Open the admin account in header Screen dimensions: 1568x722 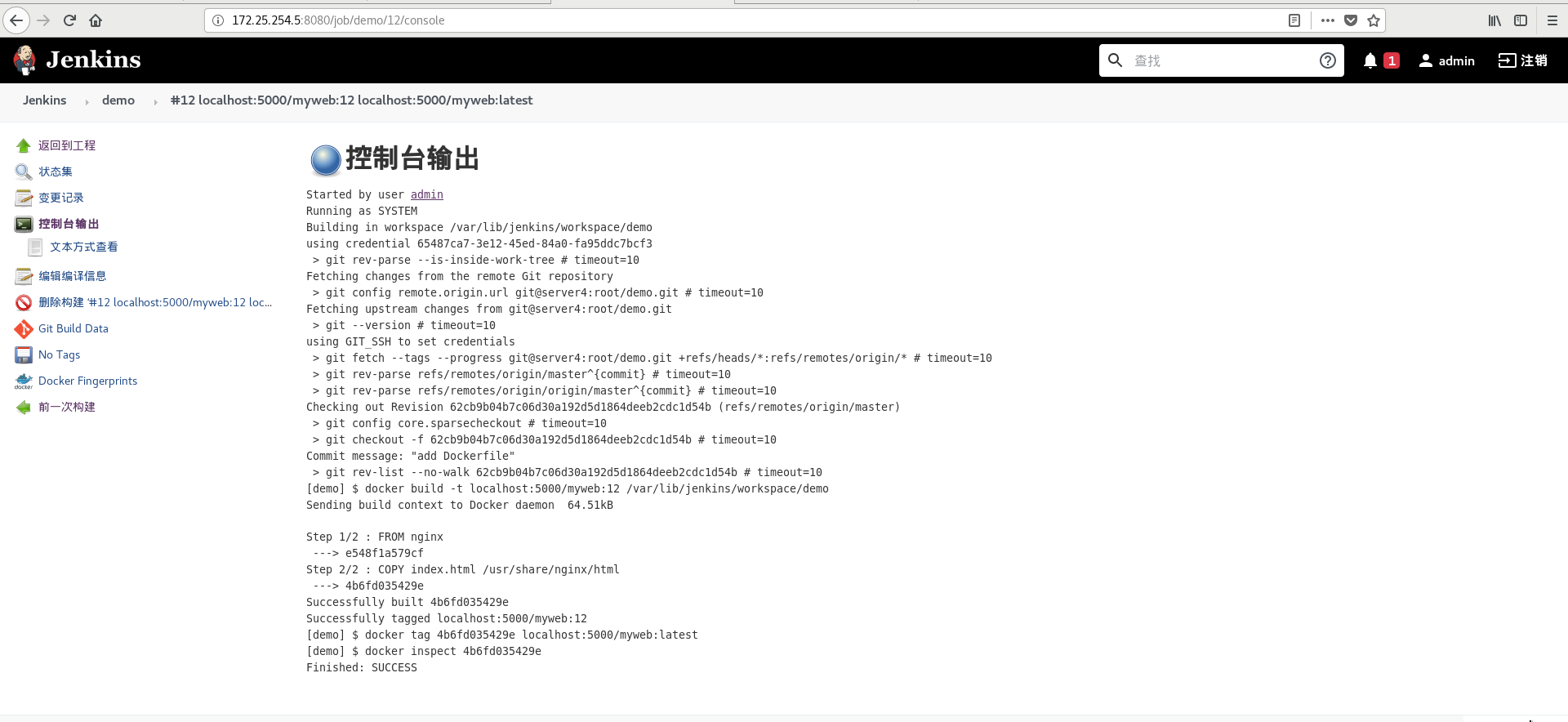point(1447,60)
